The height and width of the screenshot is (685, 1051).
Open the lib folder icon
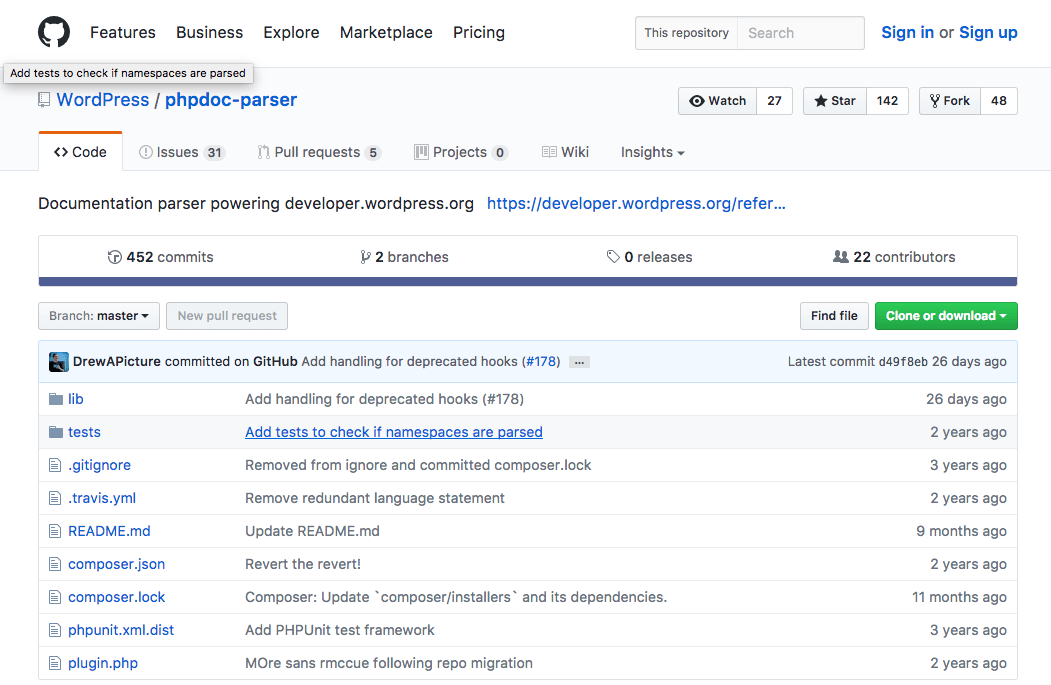tap(55, 399)
